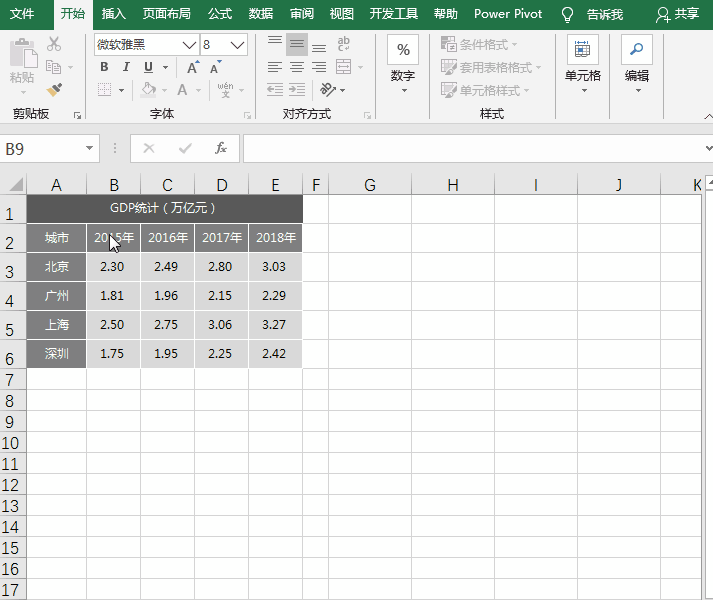Click the Copy icon
Screen dimensions: 713x600
coord(54,67)
